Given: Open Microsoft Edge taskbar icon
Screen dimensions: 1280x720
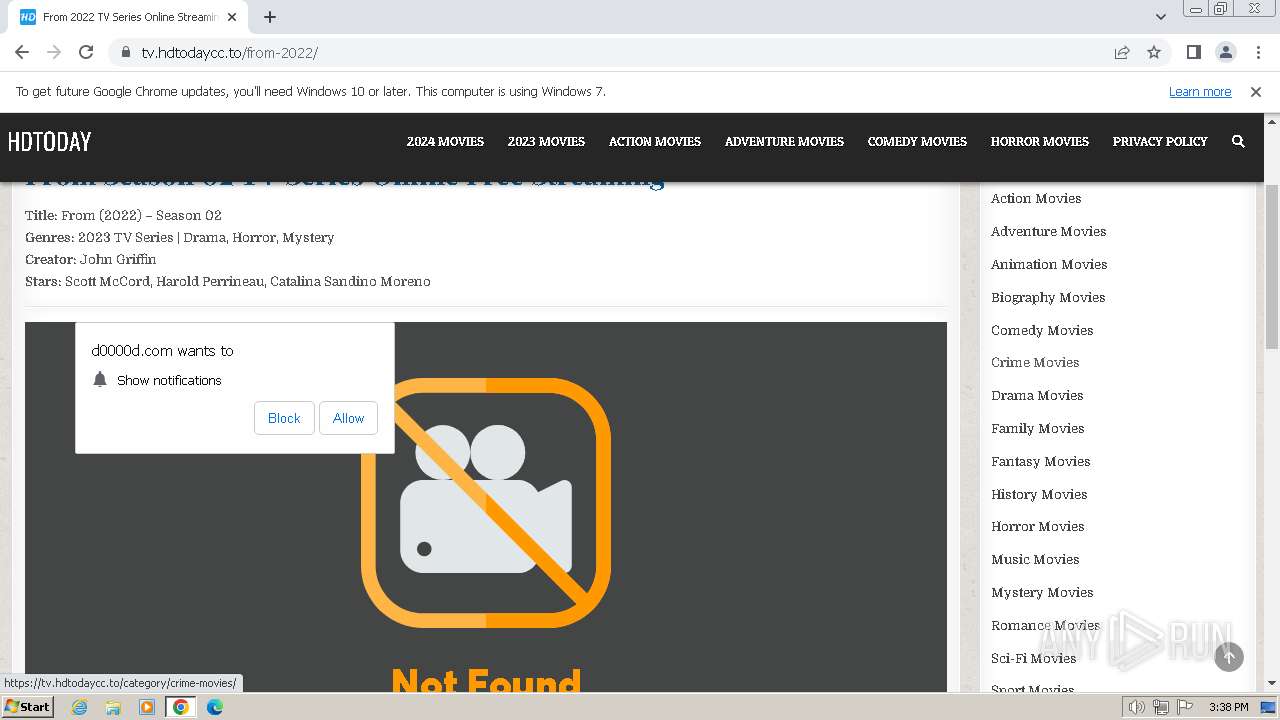Looking at the screenshot, I should coord(215,707).
